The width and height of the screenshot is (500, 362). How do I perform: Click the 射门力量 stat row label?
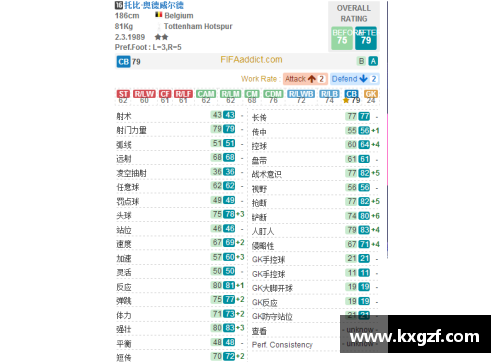point(131,130)
